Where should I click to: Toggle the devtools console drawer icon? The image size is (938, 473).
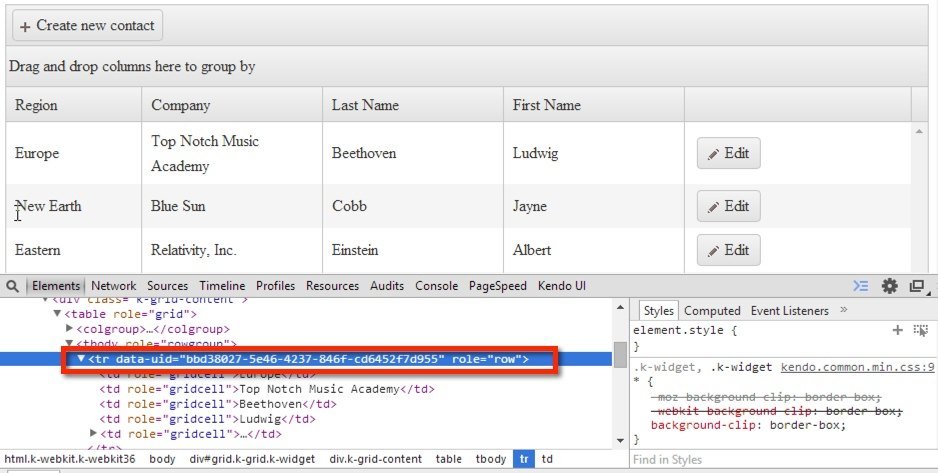click(x=861, y=286)
